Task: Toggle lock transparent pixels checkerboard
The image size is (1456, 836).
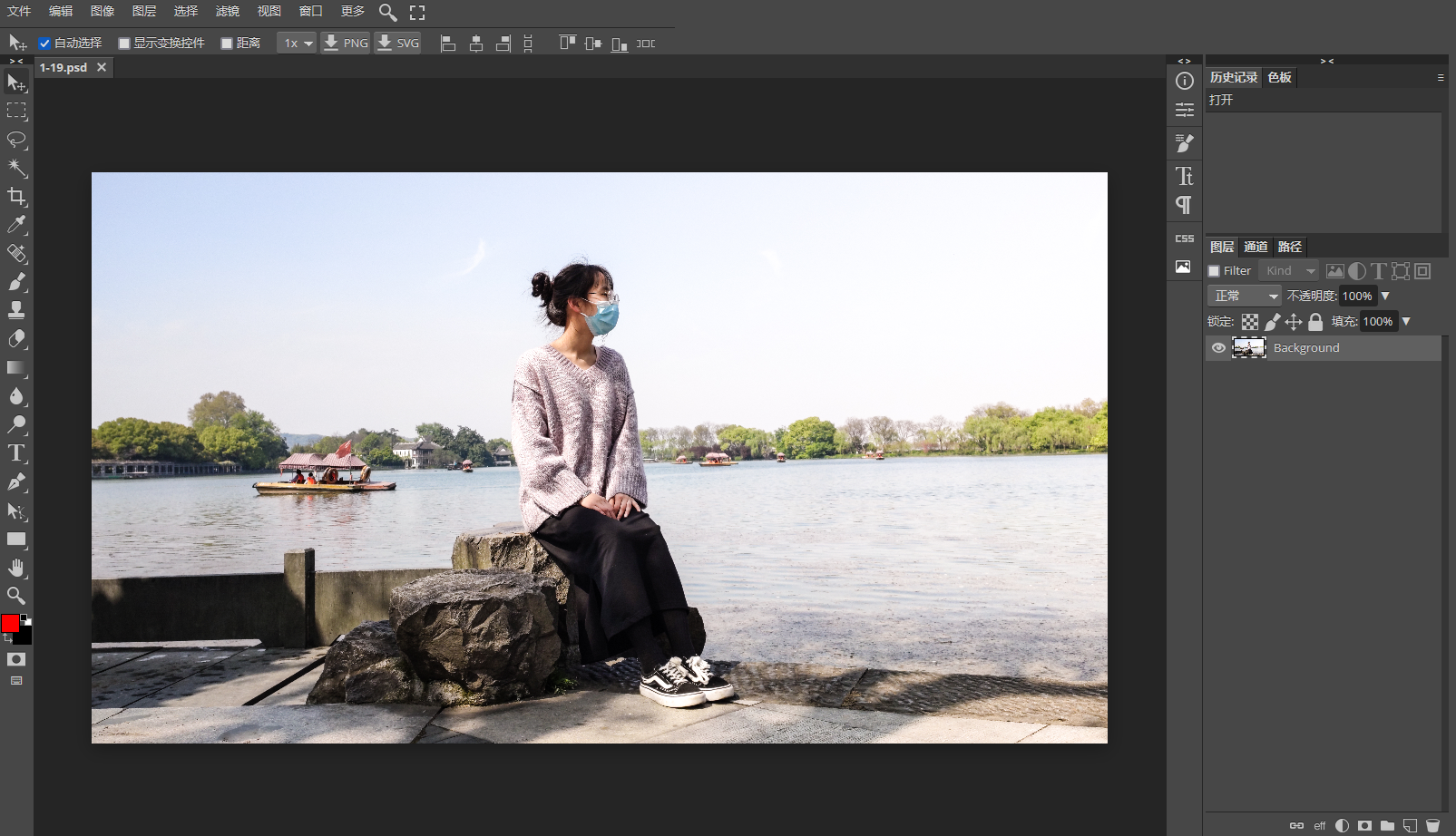Action: click(1250, 322)
